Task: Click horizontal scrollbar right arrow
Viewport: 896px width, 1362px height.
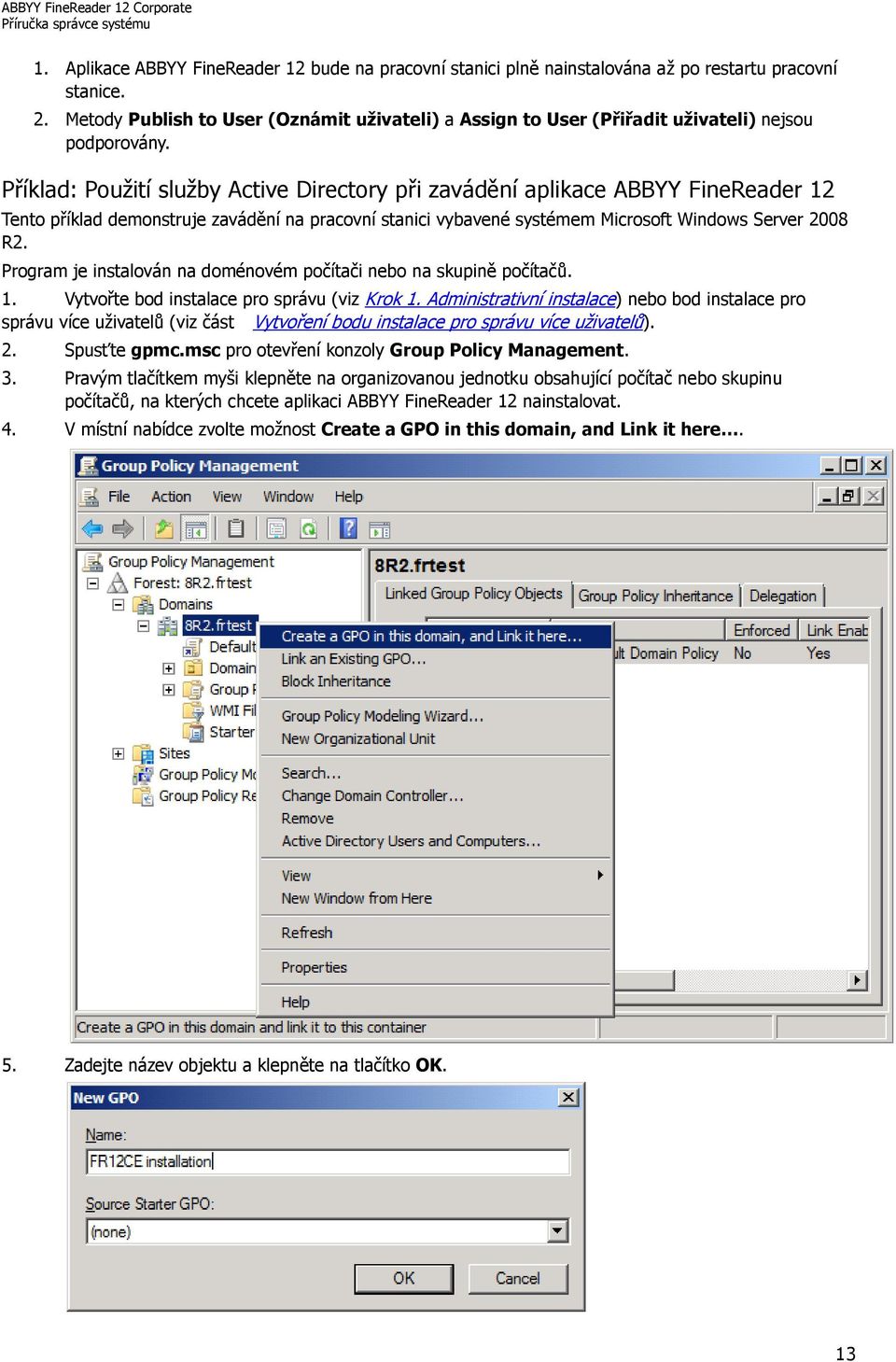Action: click(858, 980)
